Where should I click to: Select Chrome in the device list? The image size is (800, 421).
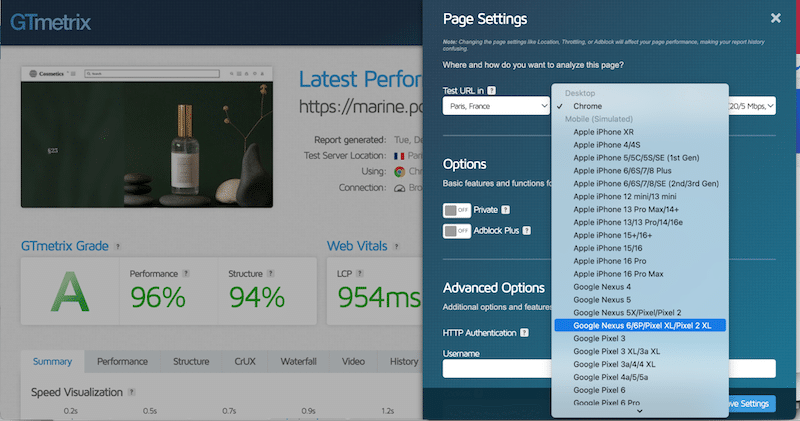(x=588, y=106)
